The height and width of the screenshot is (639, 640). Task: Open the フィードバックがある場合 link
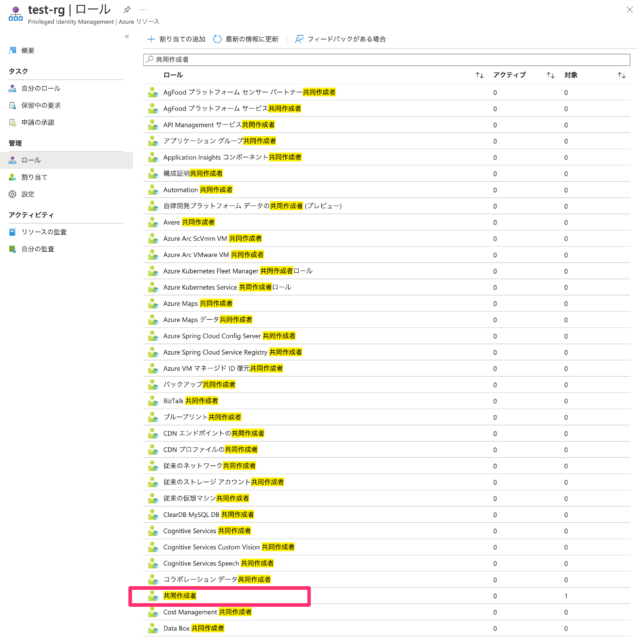point(340,39)
